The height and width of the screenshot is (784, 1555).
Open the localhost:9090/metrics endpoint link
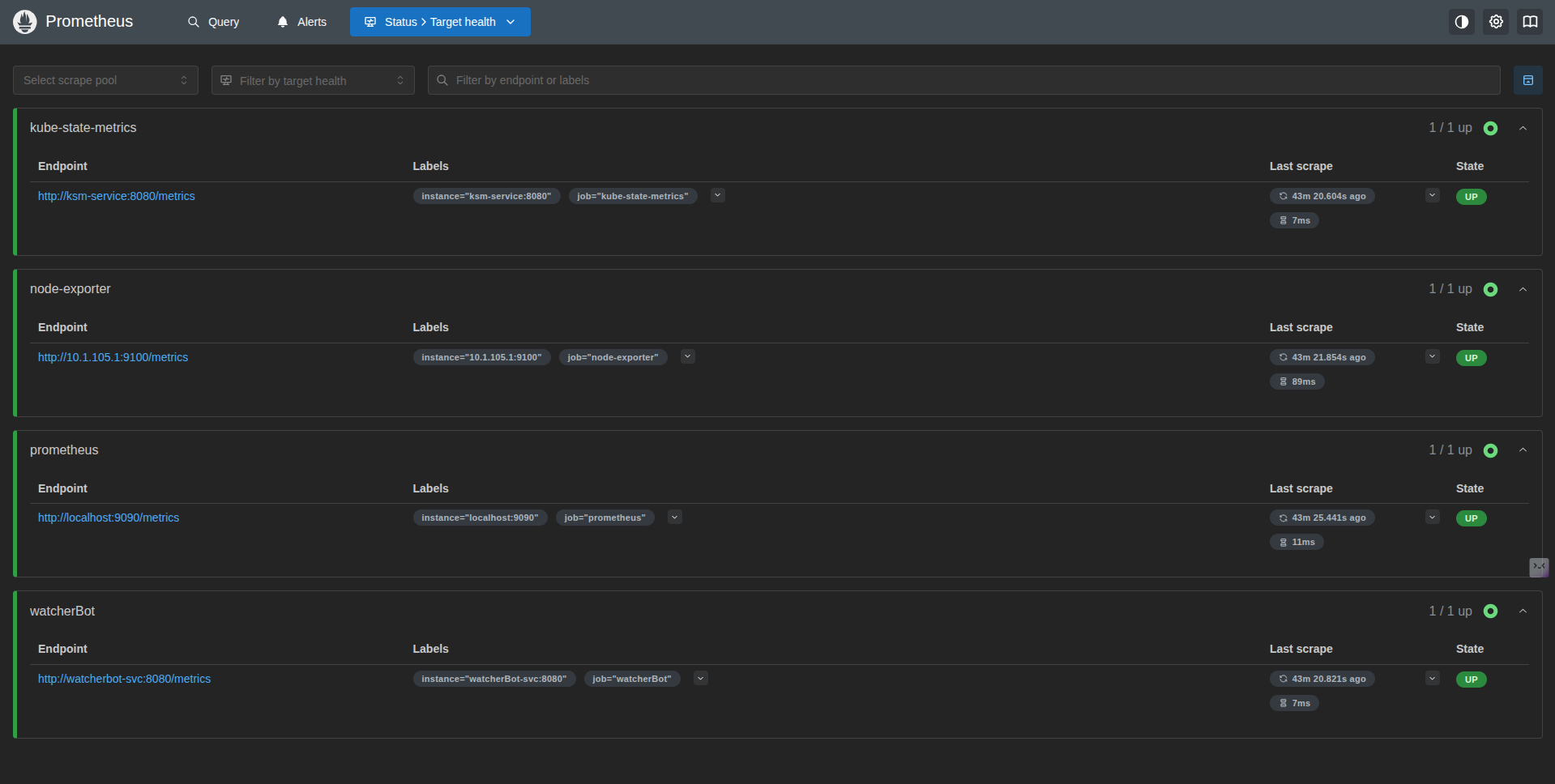pos(109,518)
